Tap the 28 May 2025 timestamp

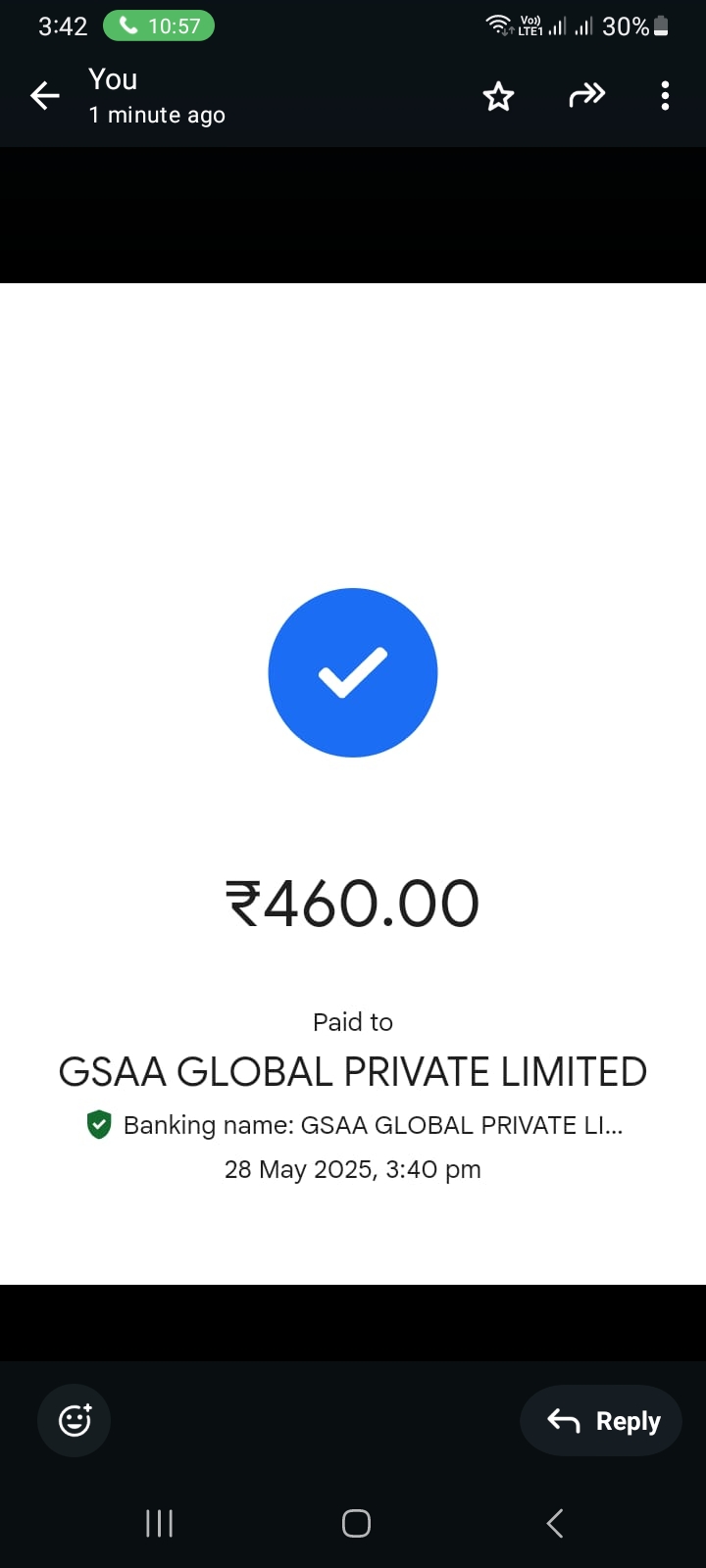pos(353,1169)
